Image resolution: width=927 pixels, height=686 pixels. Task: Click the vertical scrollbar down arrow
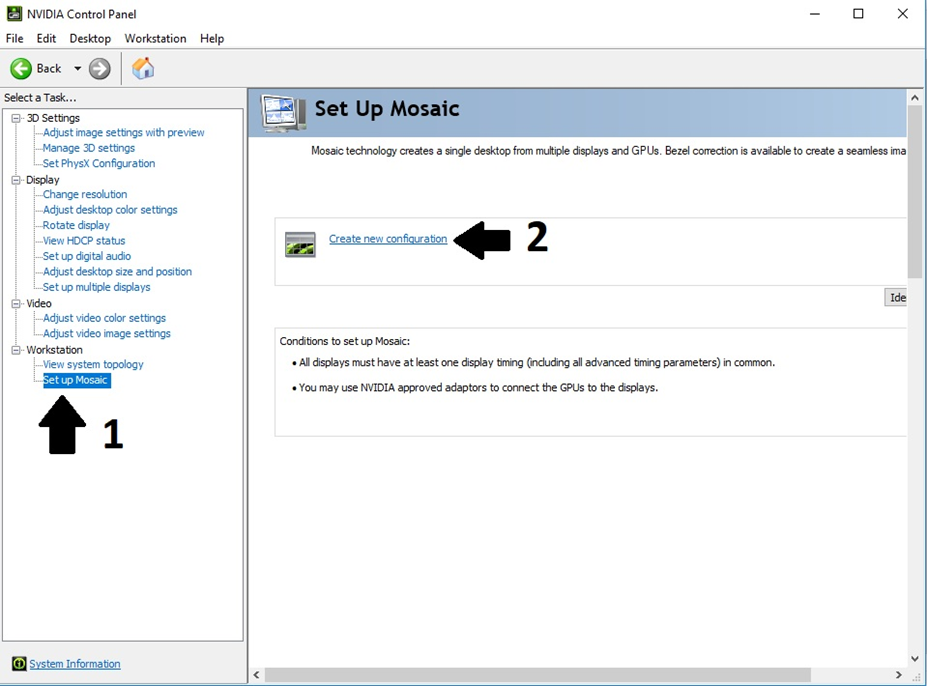click(x=915, y=658)
